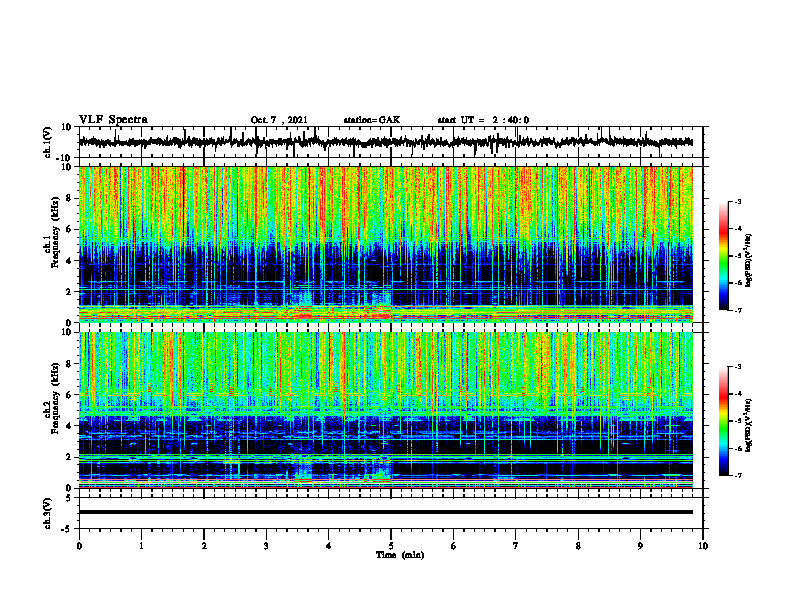Click the time axis tick label "9"

click(x=640, y=546)
